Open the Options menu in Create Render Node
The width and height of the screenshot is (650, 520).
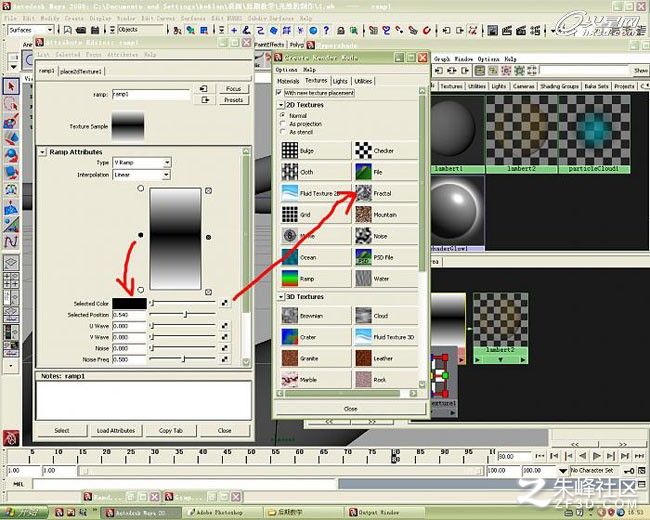point(286,70)
